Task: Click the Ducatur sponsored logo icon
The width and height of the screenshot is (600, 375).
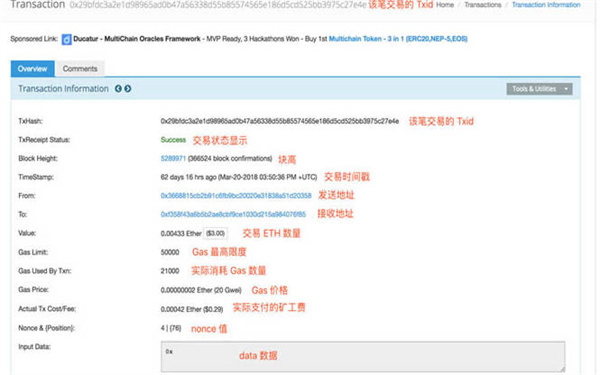Action: click(67, 39)
